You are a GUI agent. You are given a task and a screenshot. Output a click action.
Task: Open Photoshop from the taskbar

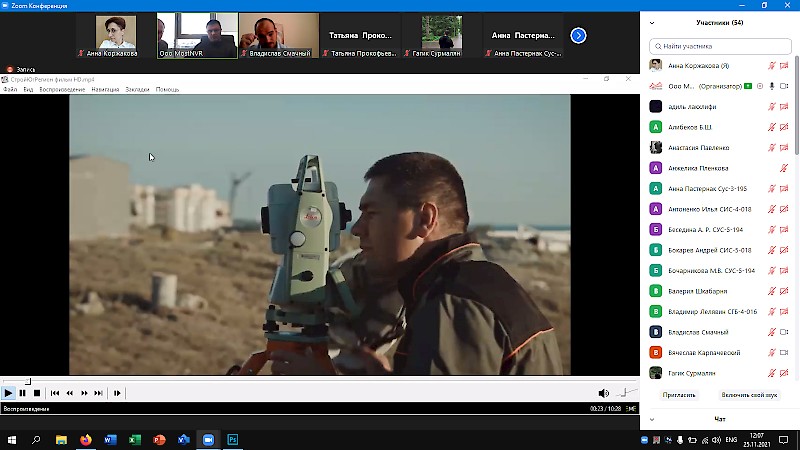[x=233, y=439]
